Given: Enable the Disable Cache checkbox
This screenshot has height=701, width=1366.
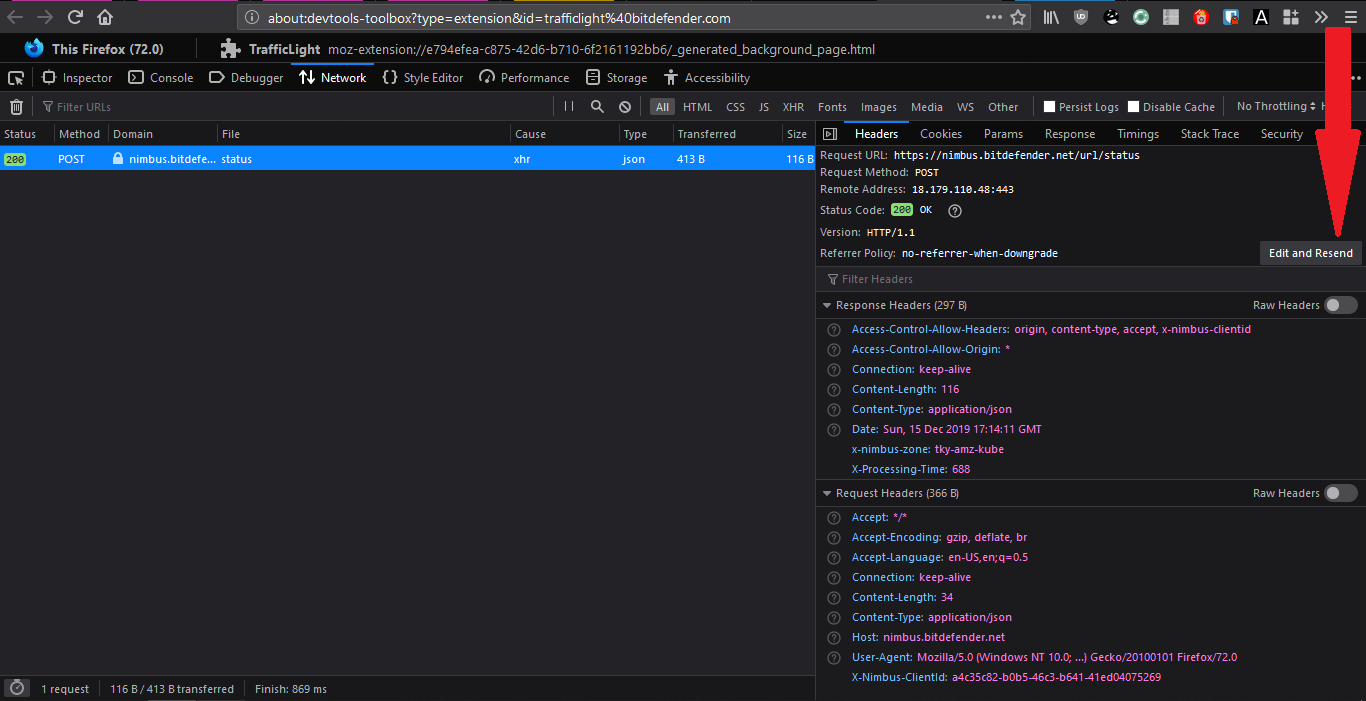Looking at the screenshot, I should pos(1133,107).
